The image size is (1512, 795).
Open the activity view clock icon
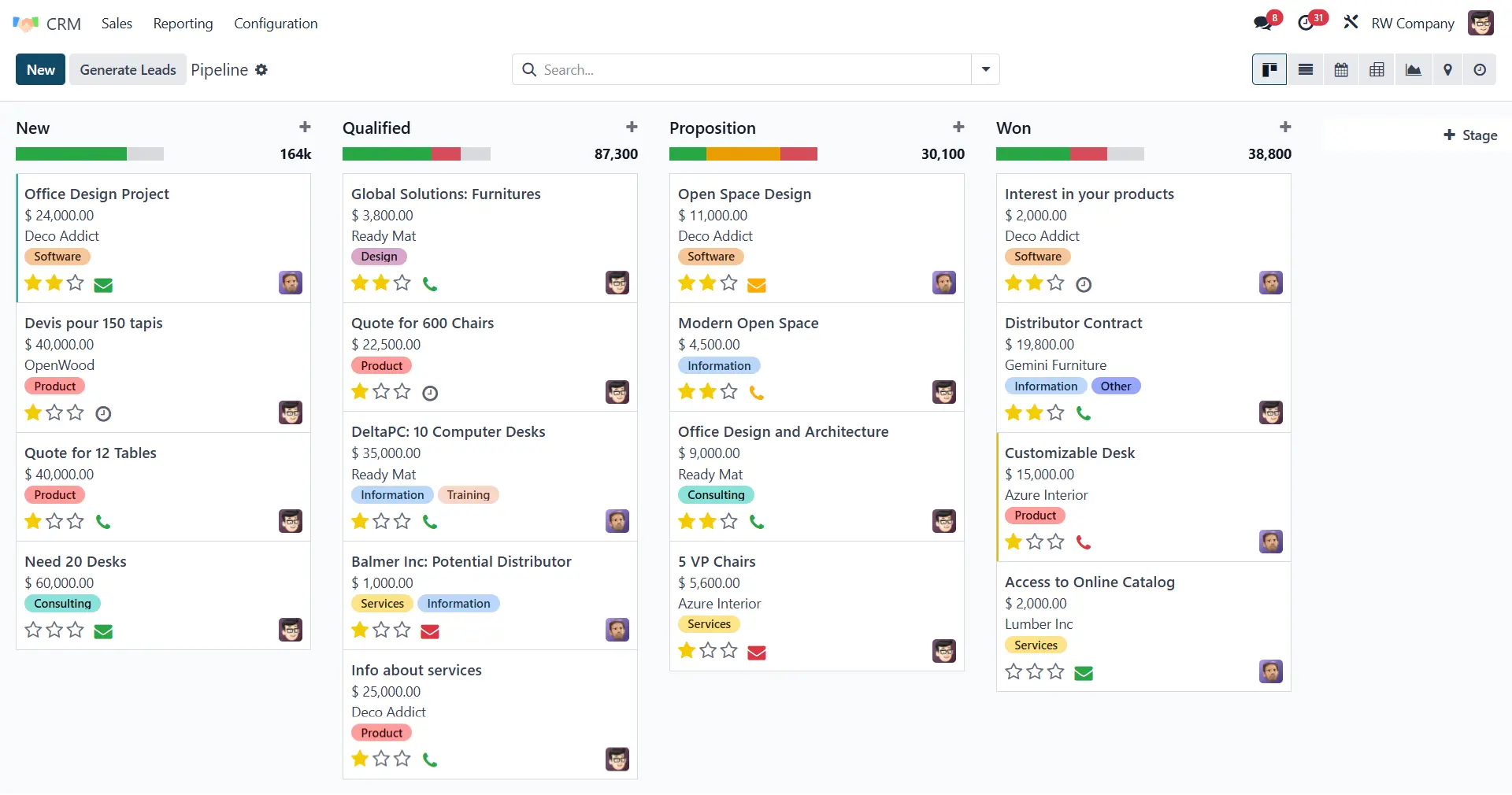pyautogui.click(x=1480, y=70)
